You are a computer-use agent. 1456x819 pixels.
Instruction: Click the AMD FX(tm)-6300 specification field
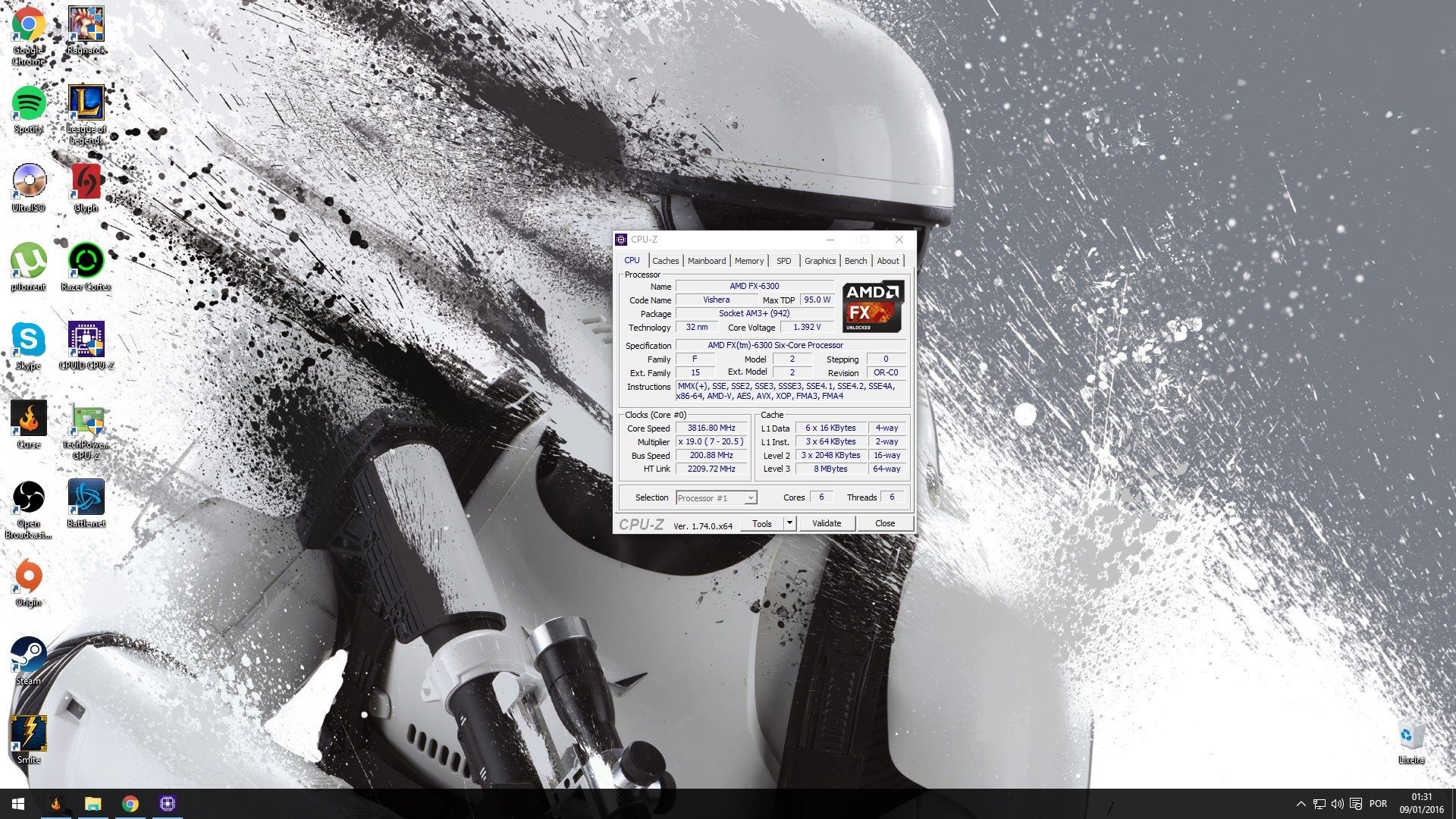790,345
